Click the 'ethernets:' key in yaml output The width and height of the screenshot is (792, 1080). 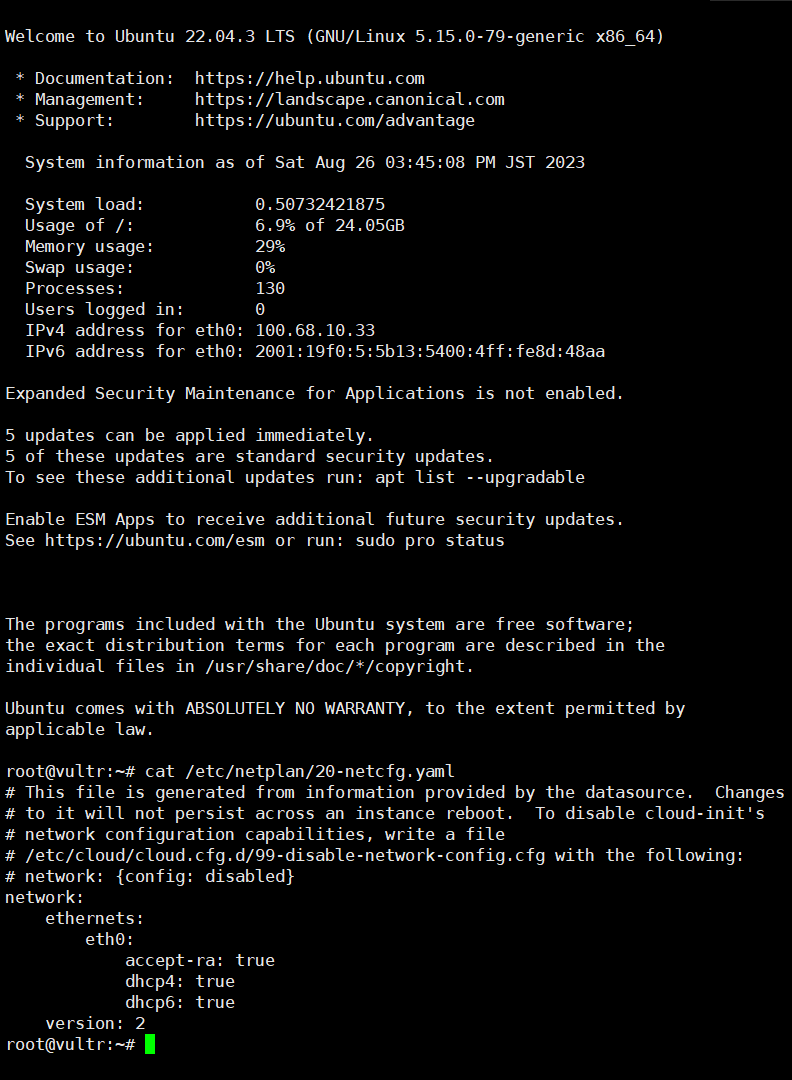(x=94, y=918)
